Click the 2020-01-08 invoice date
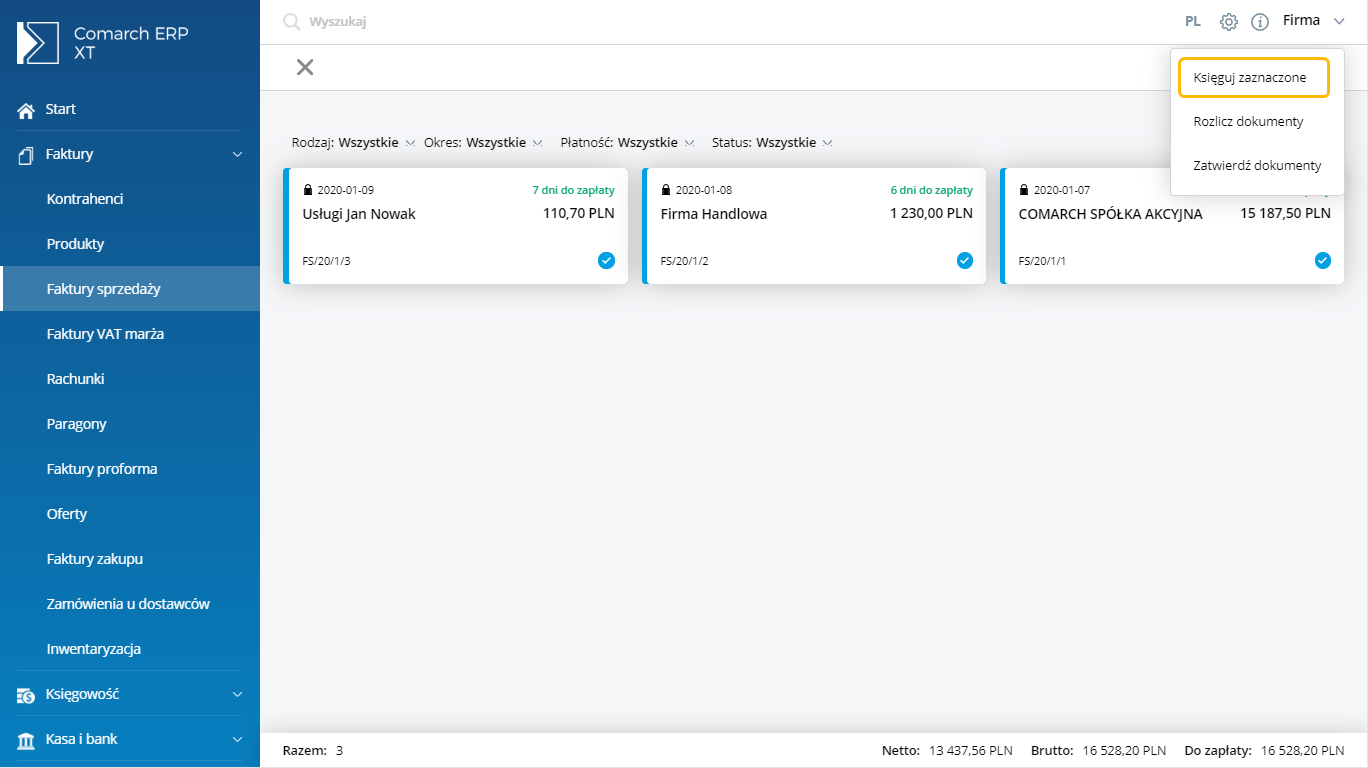The height and width of the screenshot is (768, 1368). coord(704,190)
